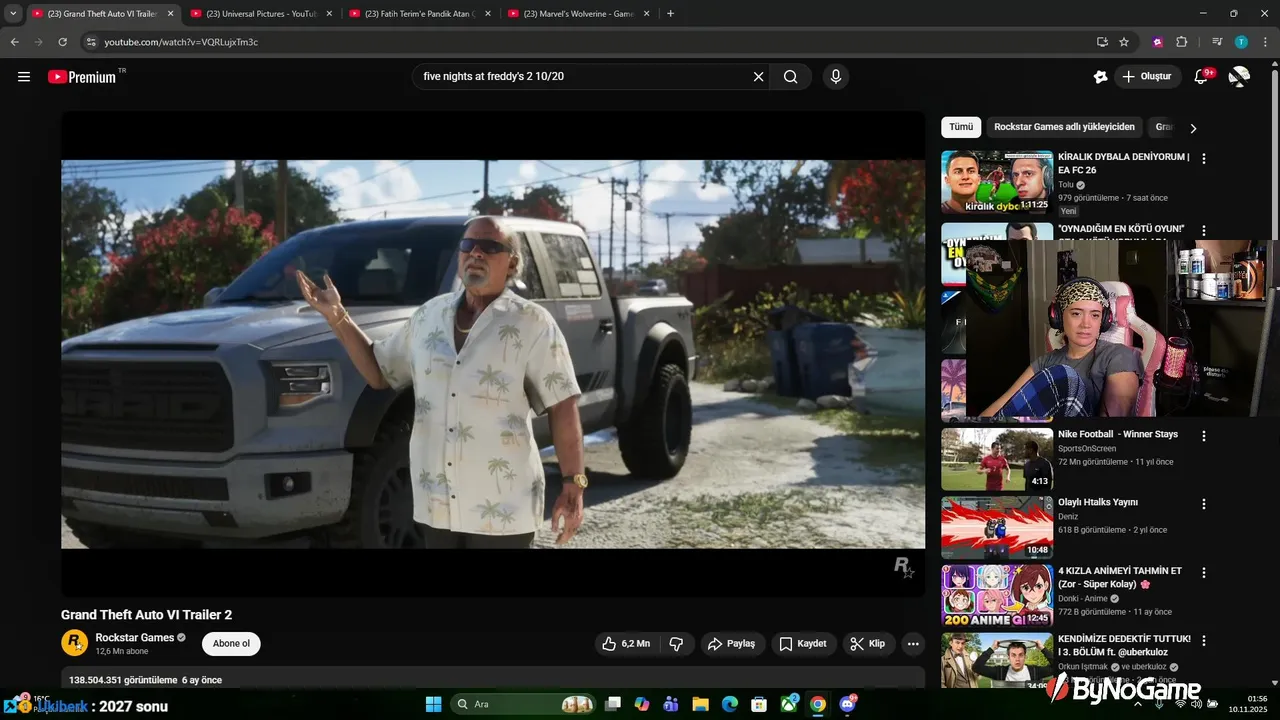The width and height of the screenshot is (1280, 720).
Task: Open options for Nike Football Winner Stays
Action: point(1204,436)
